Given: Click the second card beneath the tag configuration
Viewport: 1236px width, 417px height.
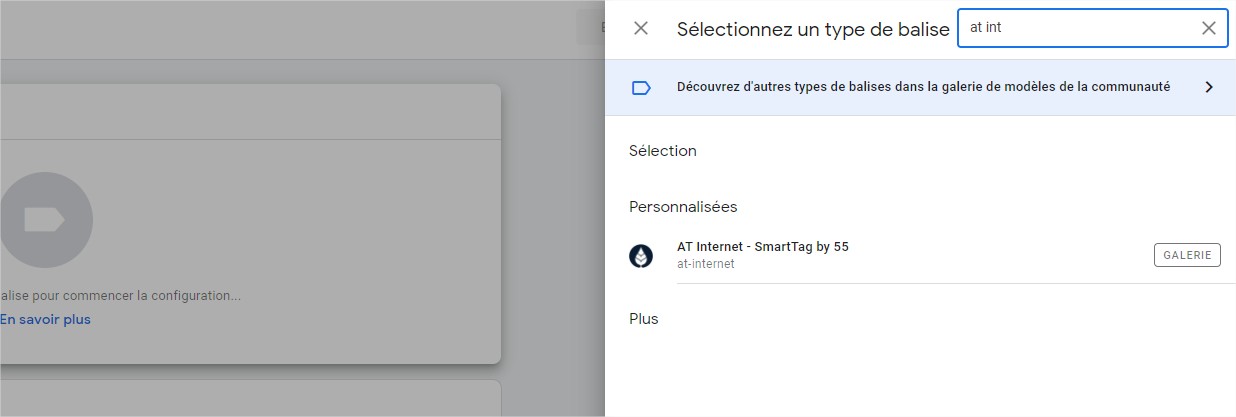Looking at the screenshot, I should (250, 398).
